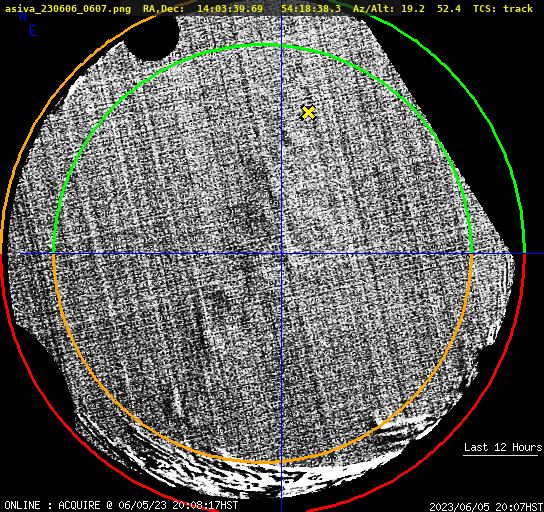Click the 2023/06/05 20:07HST image timestamp
544x512 pixels.
[x=486, y=507]
